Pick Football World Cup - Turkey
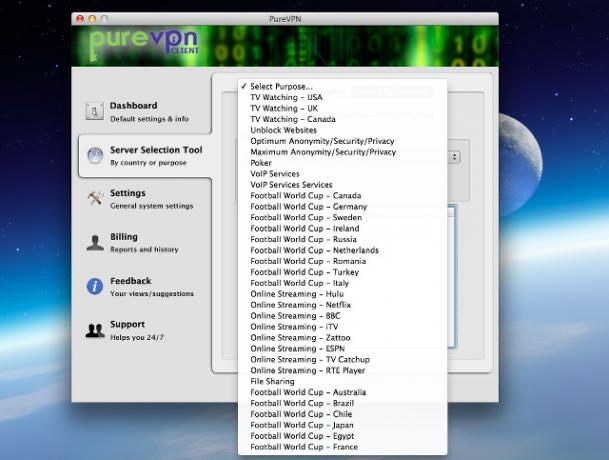Screen dimensions: 609x460 pos(343,272)
